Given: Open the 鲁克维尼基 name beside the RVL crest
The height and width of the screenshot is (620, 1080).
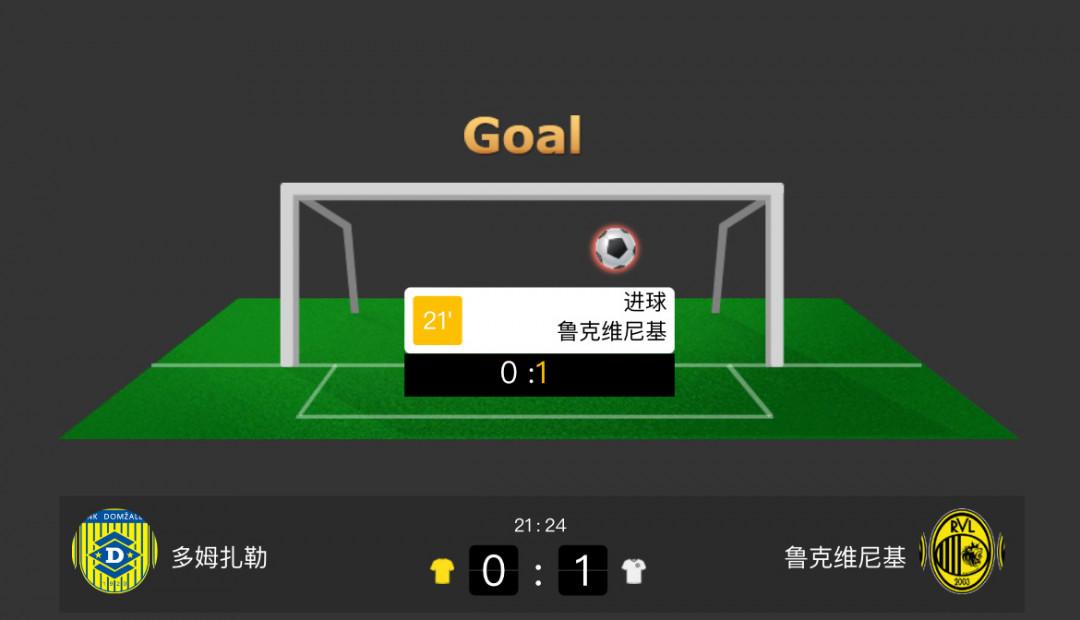Looking at the screenshot, I should 845,557.
